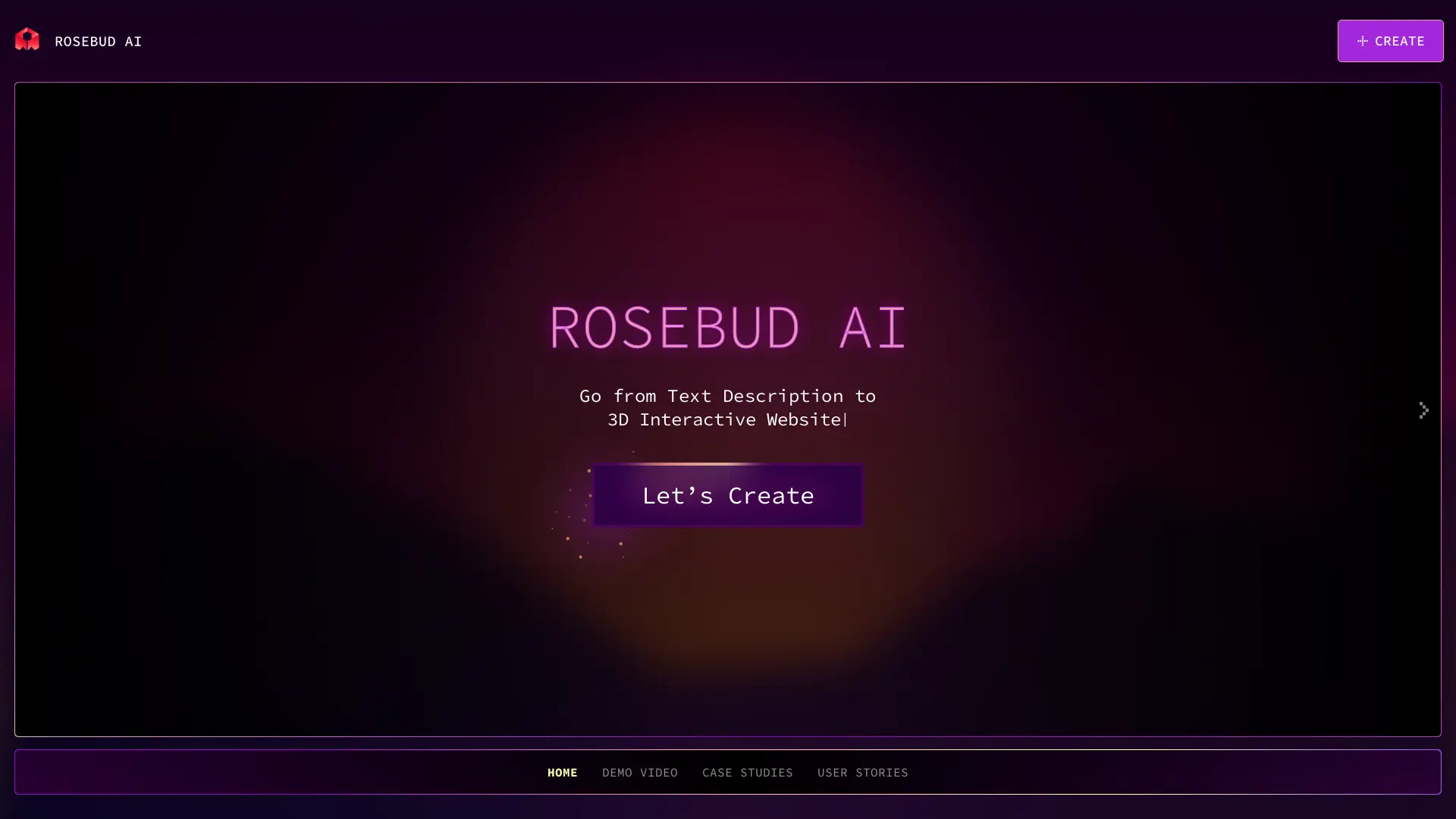
Task: Click the ROSEBUD AI wordmark in the header
Action: [97, 42]
